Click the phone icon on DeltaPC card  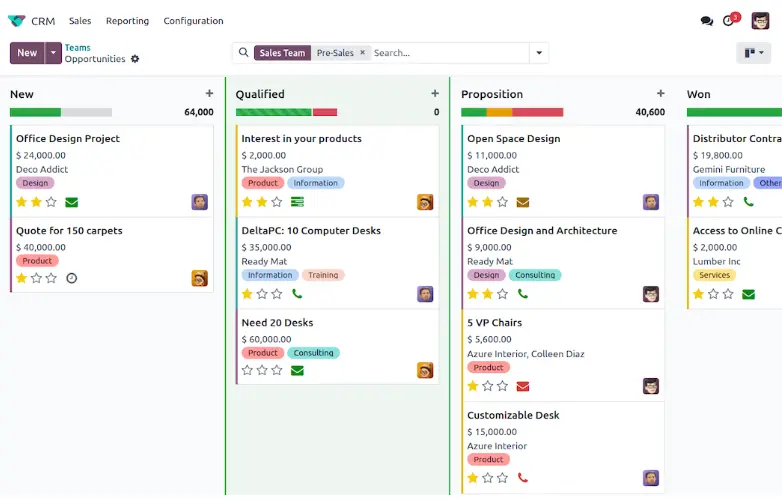pos(297,294)
